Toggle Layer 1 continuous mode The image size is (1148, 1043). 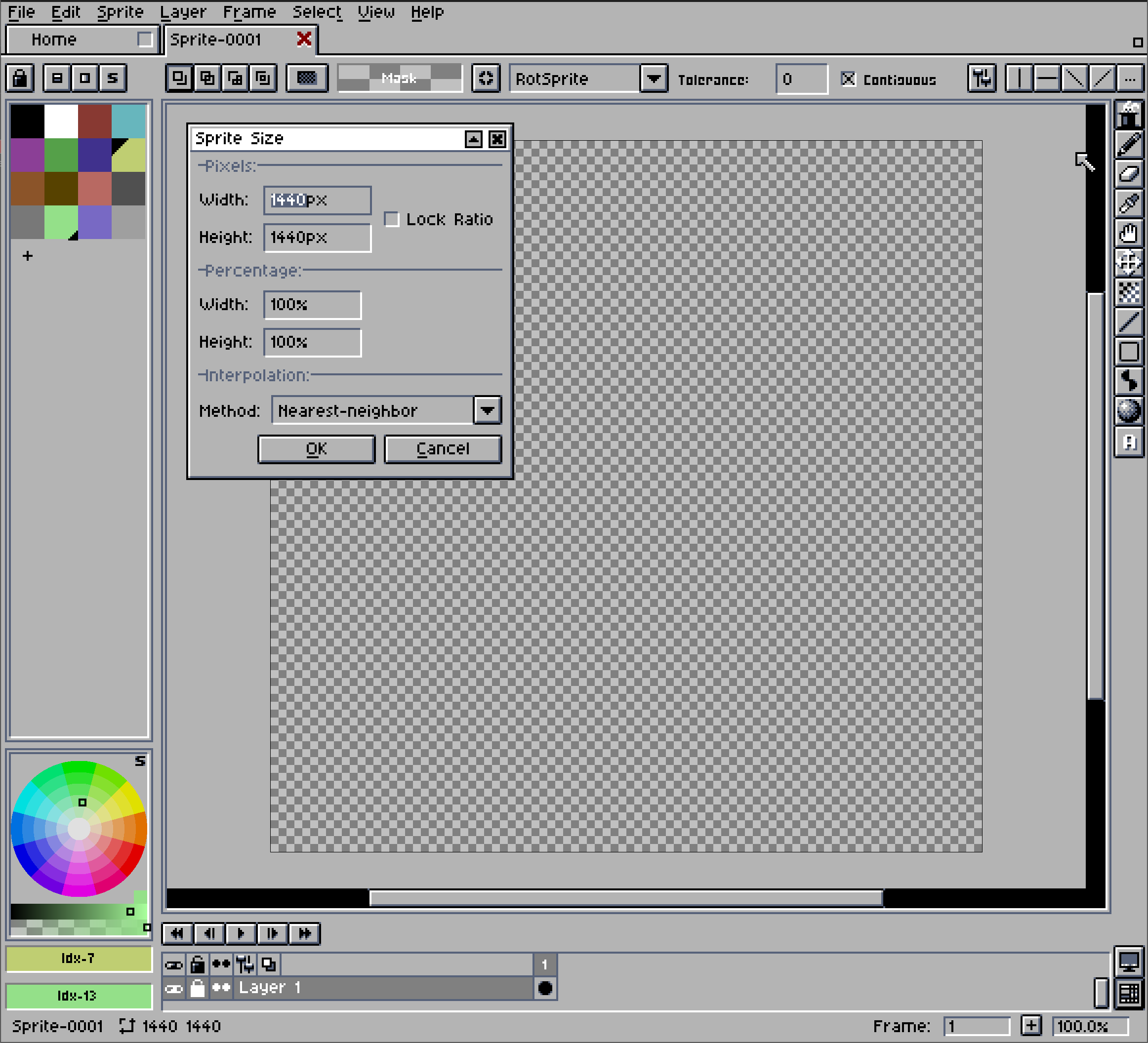point(221,989)
